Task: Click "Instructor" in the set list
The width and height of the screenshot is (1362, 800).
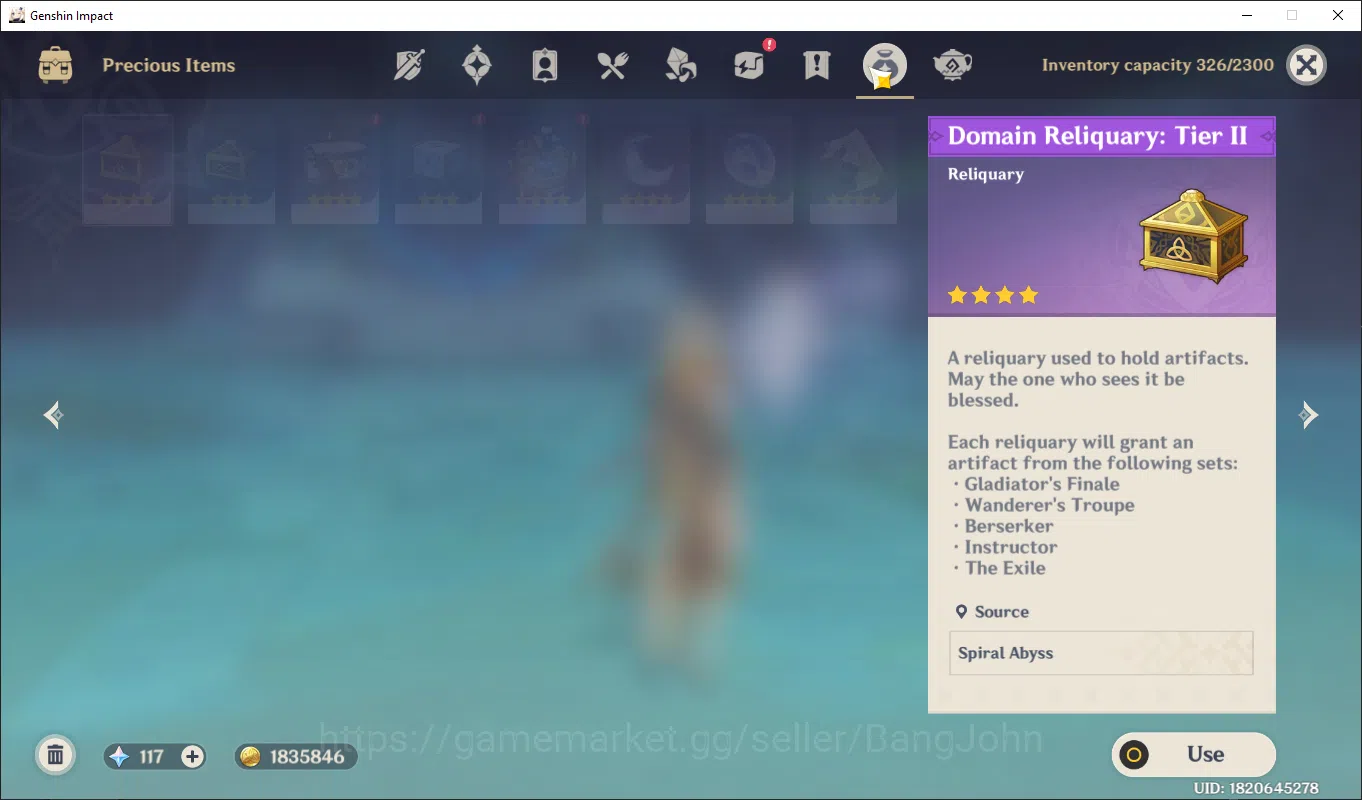Action: pos(1011,547)
